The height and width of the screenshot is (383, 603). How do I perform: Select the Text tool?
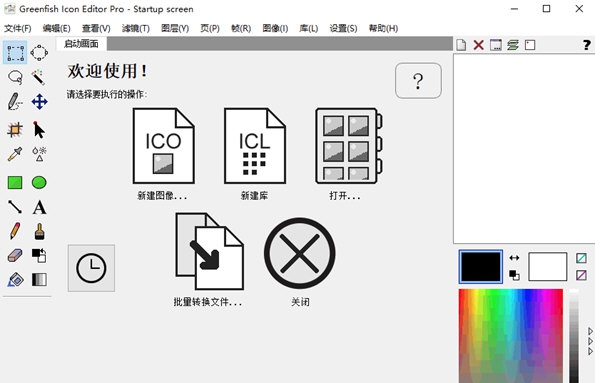pos(39,207)
